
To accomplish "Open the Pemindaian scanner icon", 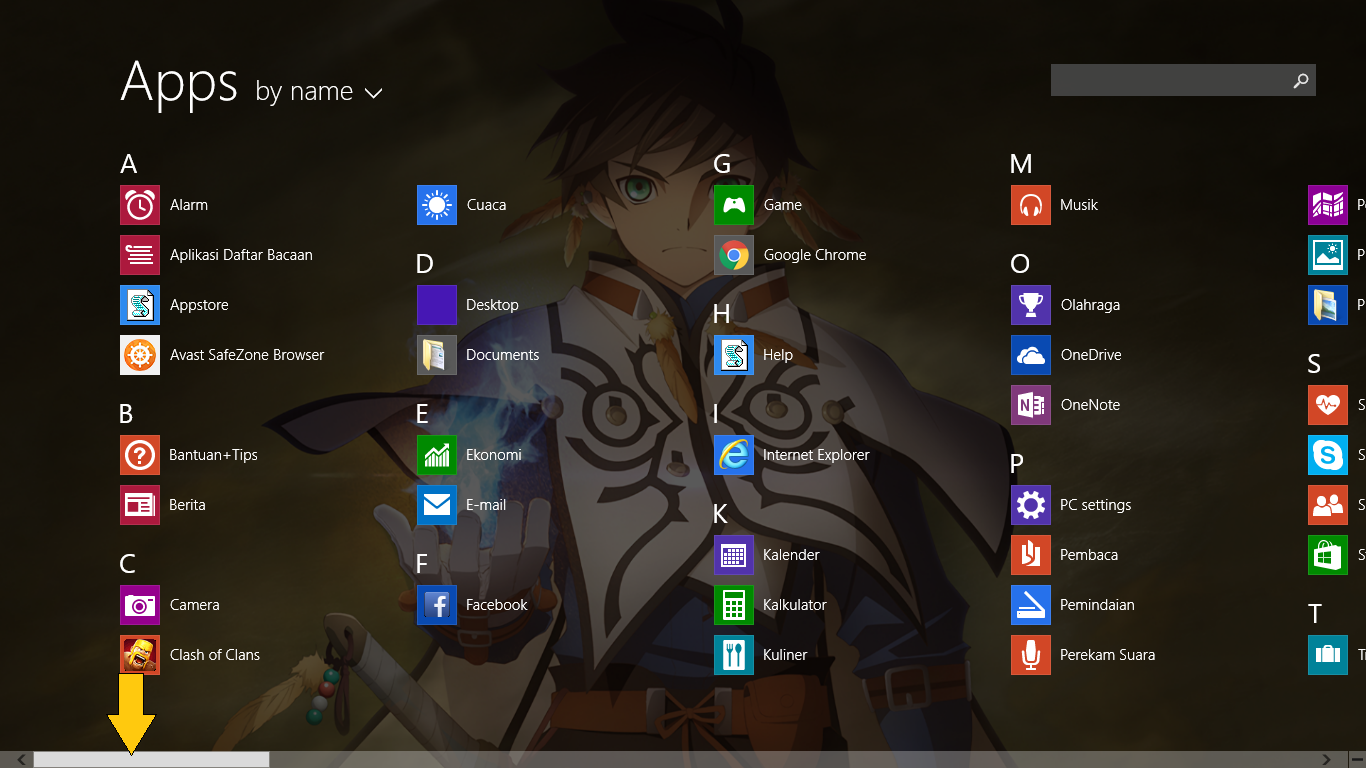I will tap(1031, 605).
